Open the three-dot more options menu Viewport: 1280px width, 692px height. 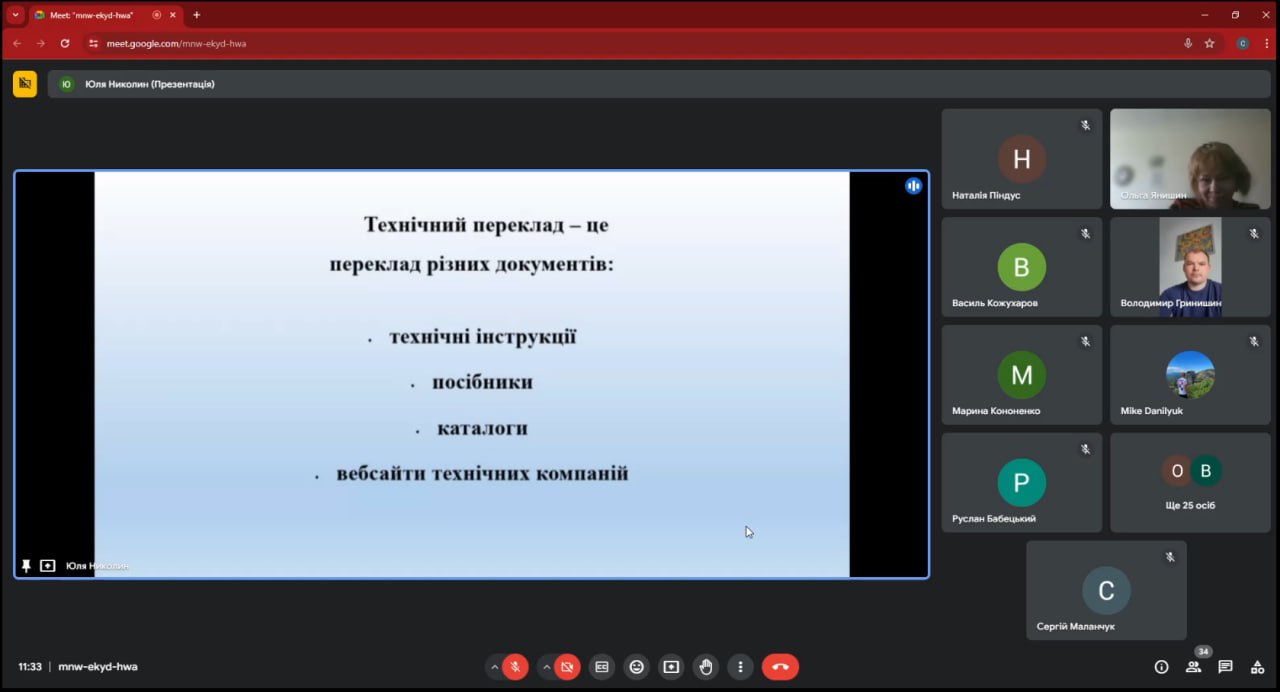pyautogui.click(x=740, y=667)
